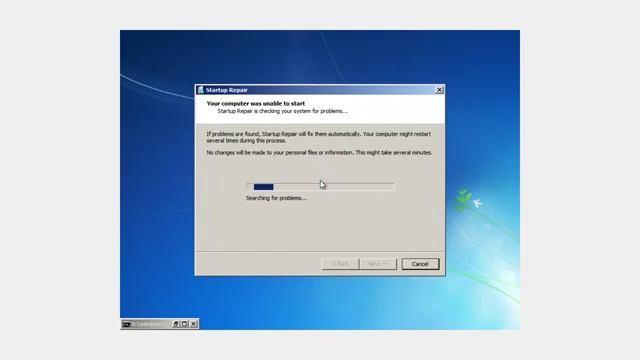The width and height of the screenshot is (640, 360).
Task: Restore the minimized console window
Action: tap(176, 324)
